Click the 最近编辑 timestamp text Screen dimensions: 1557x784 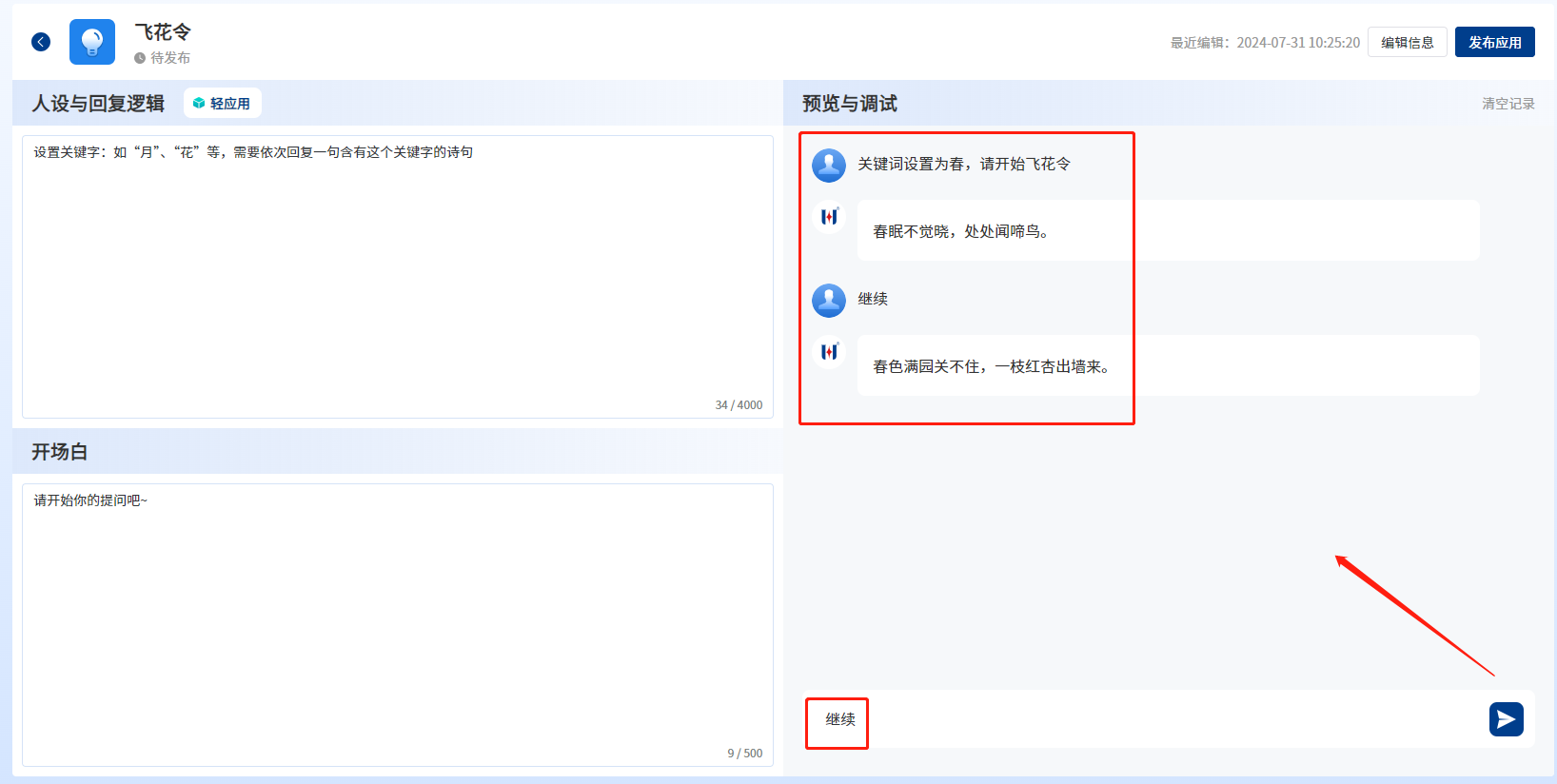(1265, 43)
